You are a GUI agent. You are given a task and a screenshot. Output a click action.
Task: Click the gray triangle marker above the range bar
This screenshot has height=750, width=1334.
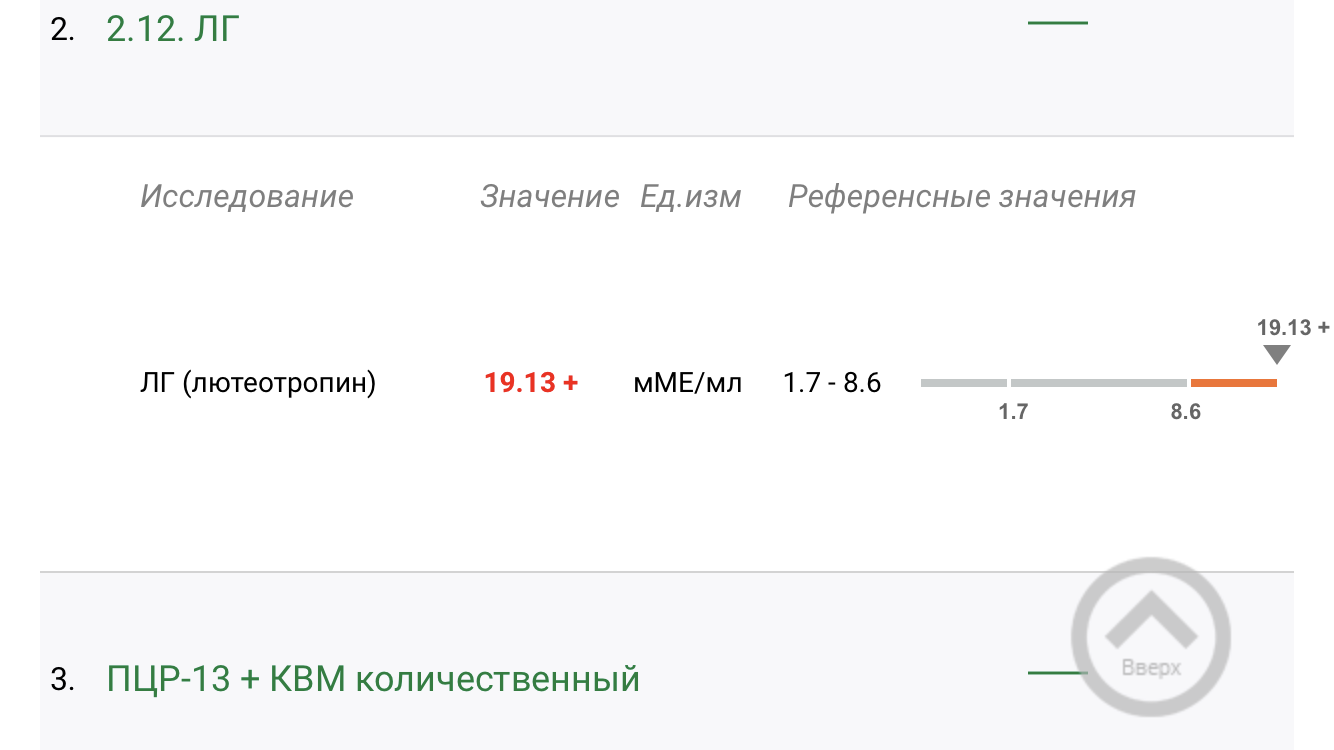[1276, 355]
